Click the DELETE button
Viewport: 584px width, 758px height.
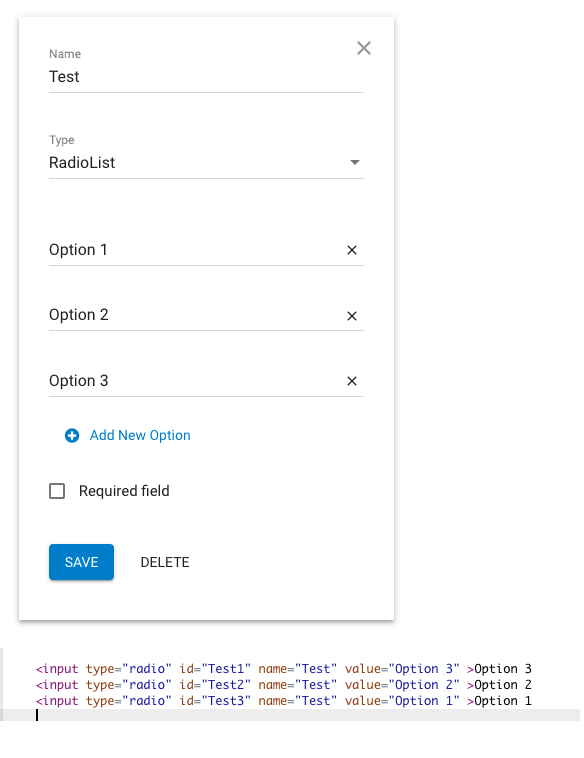pyautogui.click(x=165, y=562)
